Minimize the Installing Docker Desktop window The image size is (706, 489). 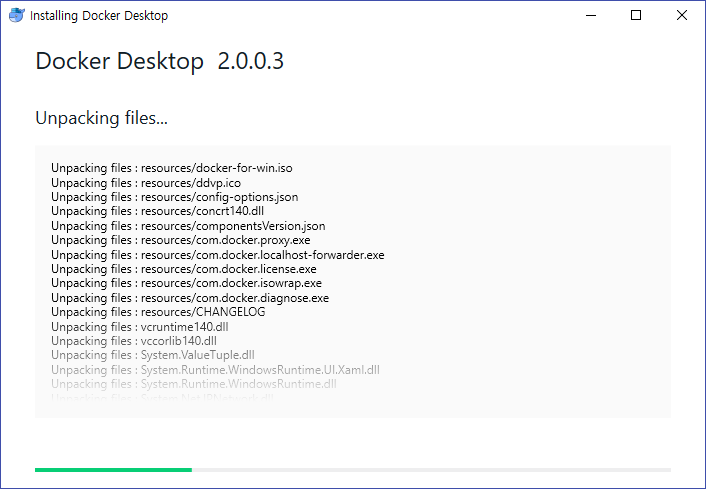[x=591, y=15]
